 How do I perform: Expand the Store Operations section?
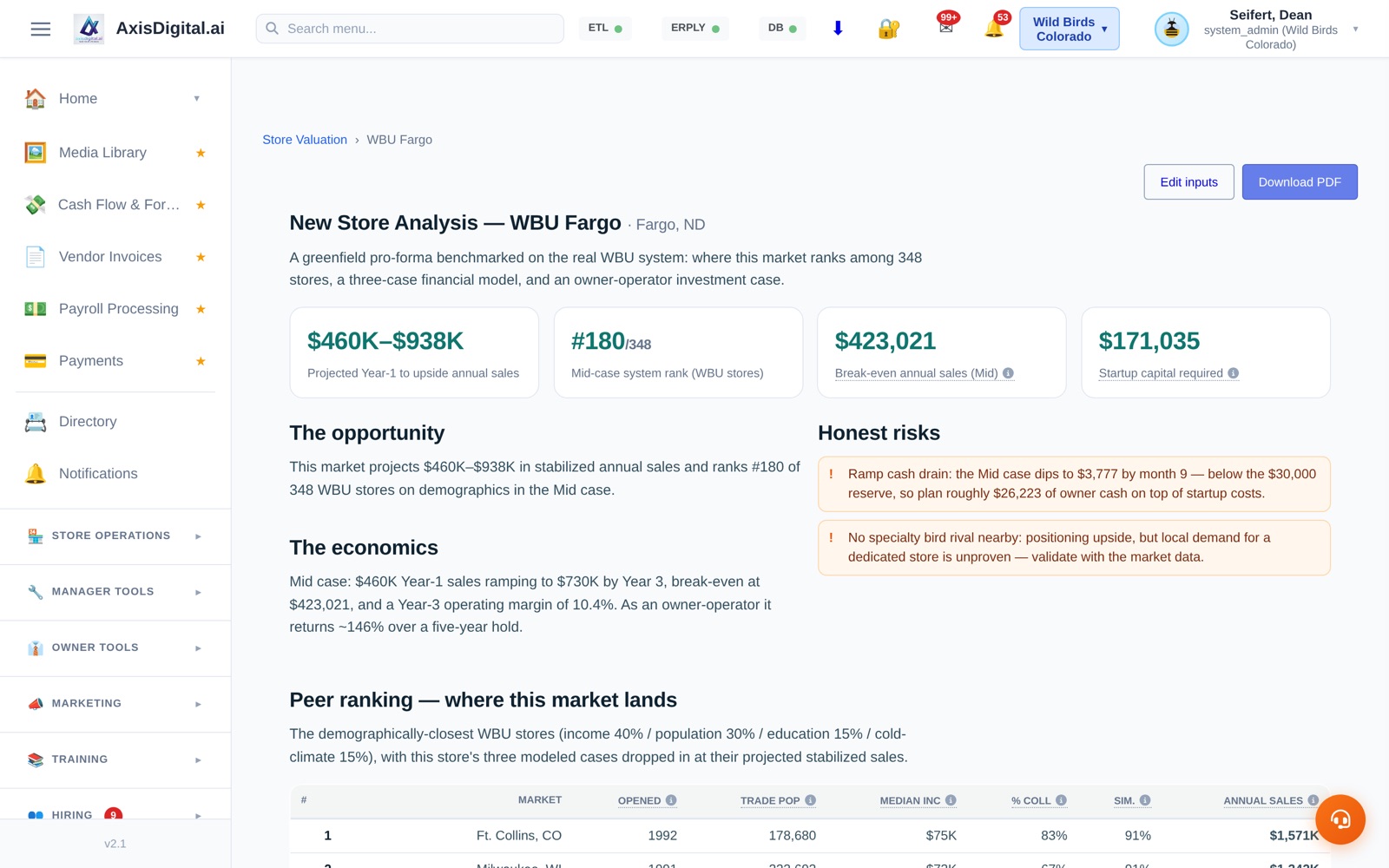click(198, 536)
